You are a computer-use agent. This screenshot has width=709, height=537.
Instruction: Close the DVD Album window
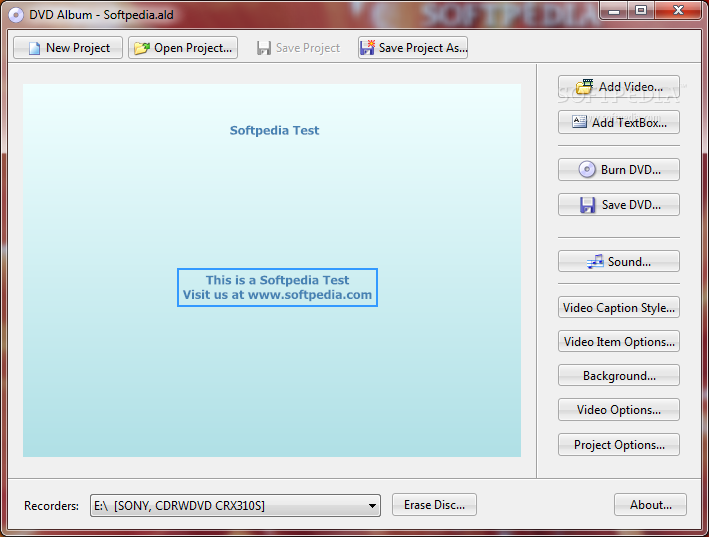pos(678,10)
